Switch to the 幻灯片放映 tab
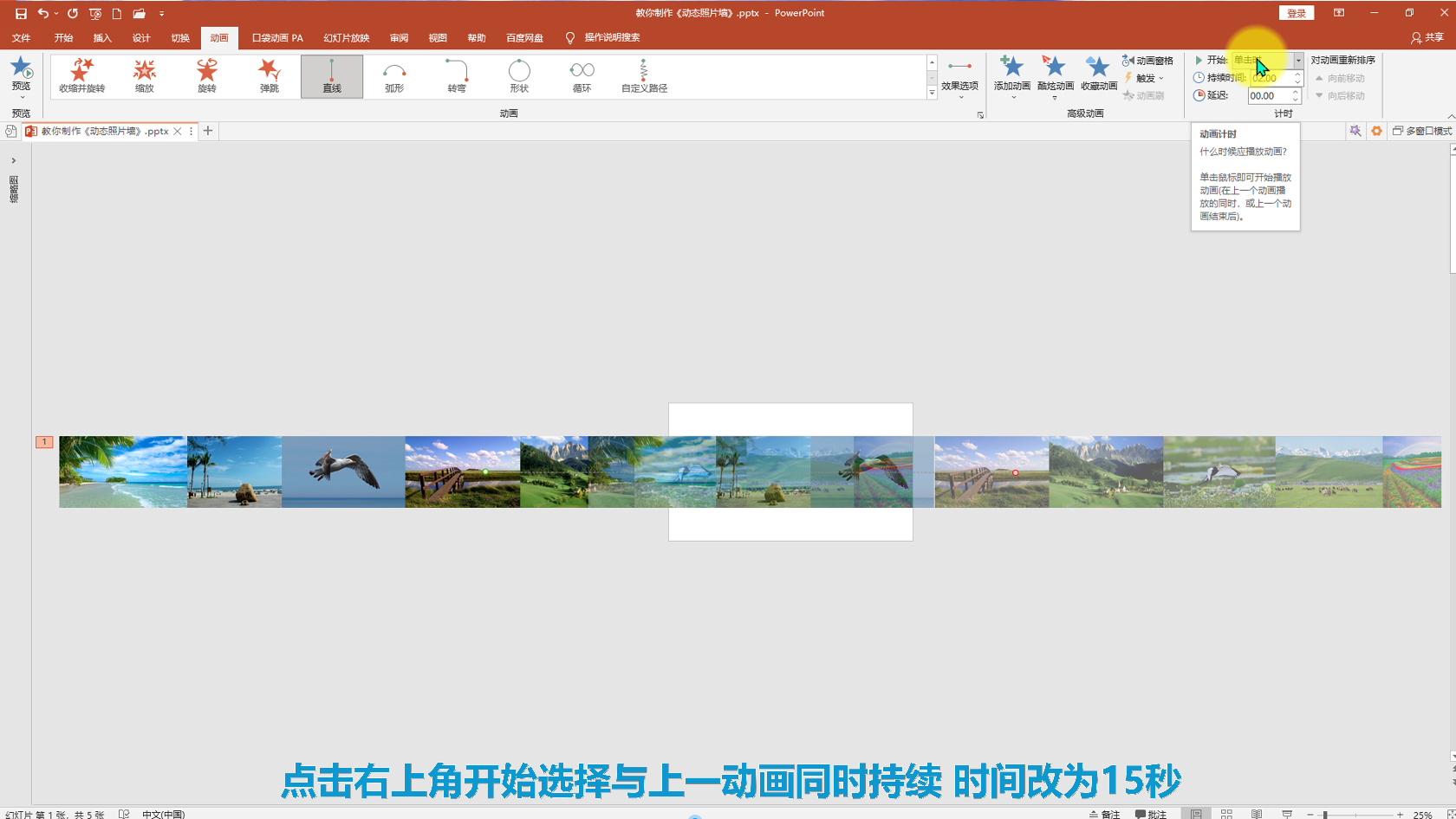The image size is (1456, 819). coord(347,38)
